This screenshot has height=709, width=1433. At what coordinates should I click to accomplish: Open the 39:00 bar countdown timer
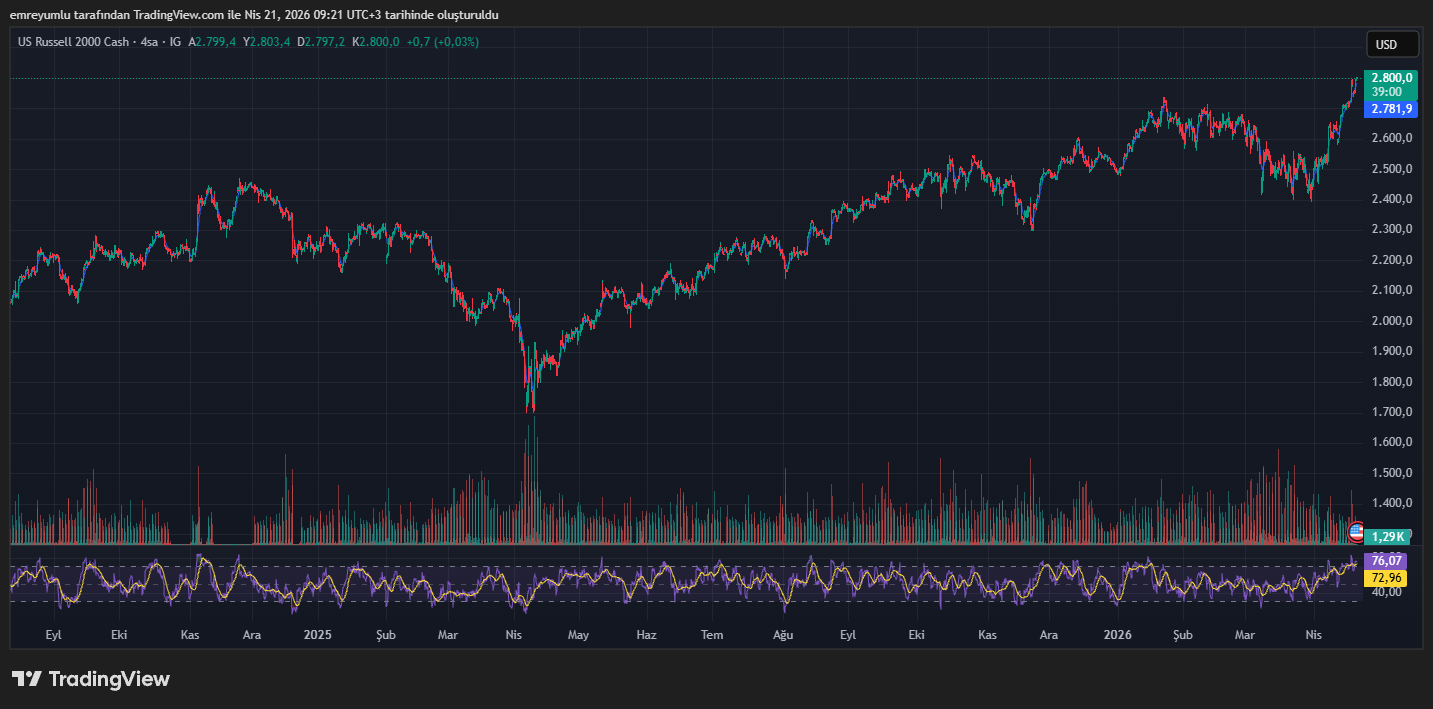click(x=1390, y=91)
